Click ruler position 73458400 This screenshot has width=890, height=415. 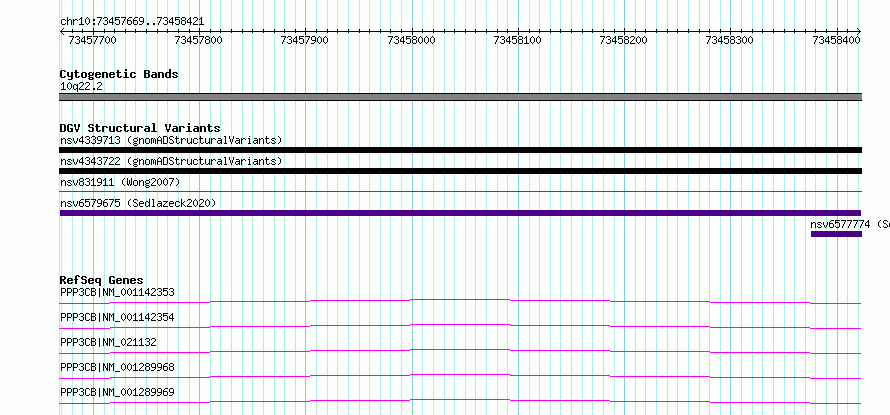tap(836, 40)
